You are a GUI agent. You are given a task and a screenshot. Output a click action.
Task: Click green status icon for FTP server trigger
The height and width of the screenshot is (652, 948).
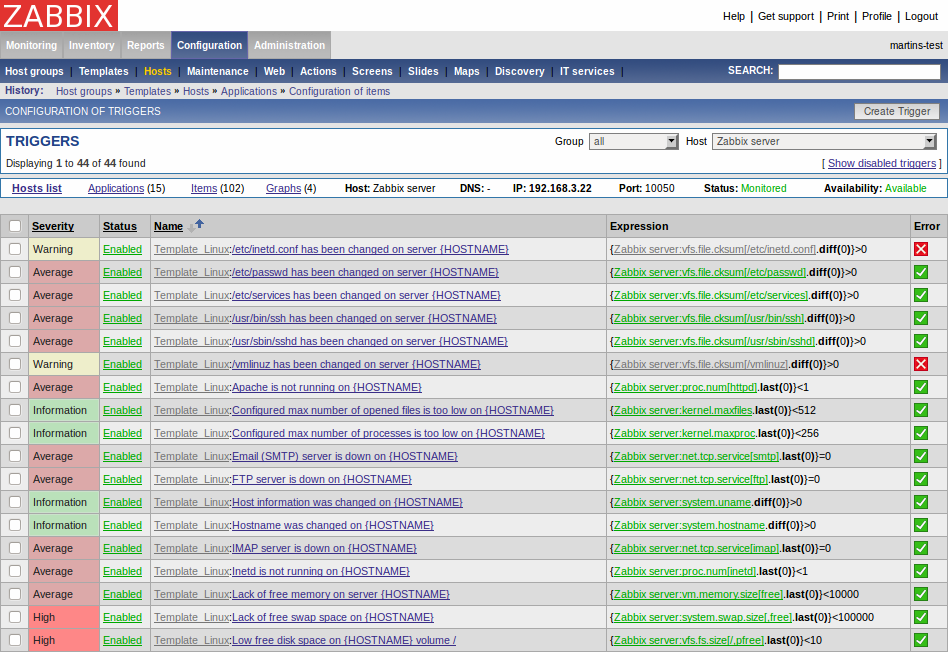pos(921,479)
